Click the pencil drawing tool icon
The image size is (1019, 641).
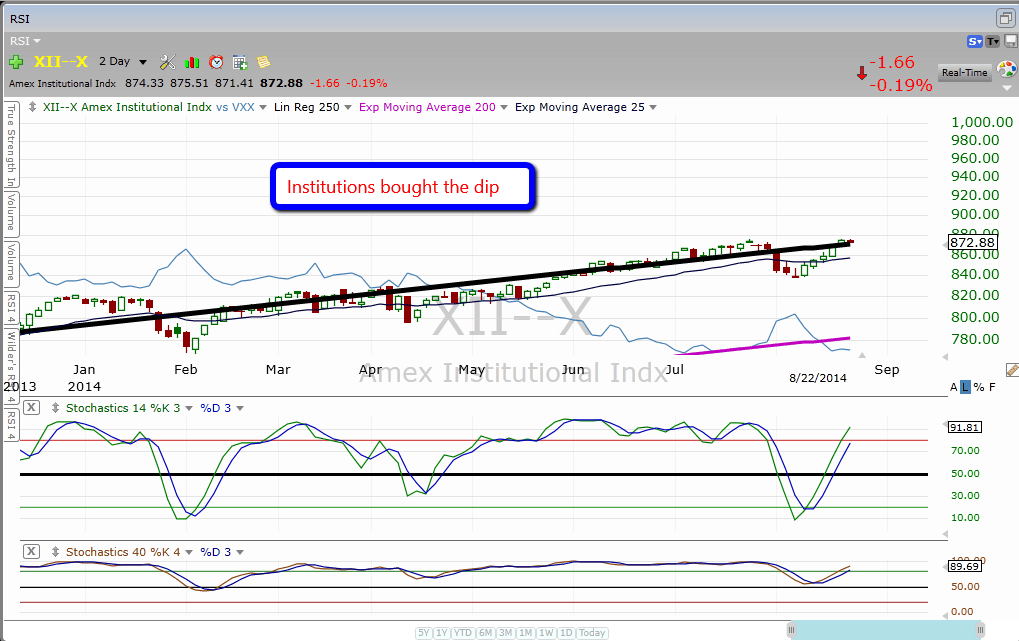coord(1011,370)
